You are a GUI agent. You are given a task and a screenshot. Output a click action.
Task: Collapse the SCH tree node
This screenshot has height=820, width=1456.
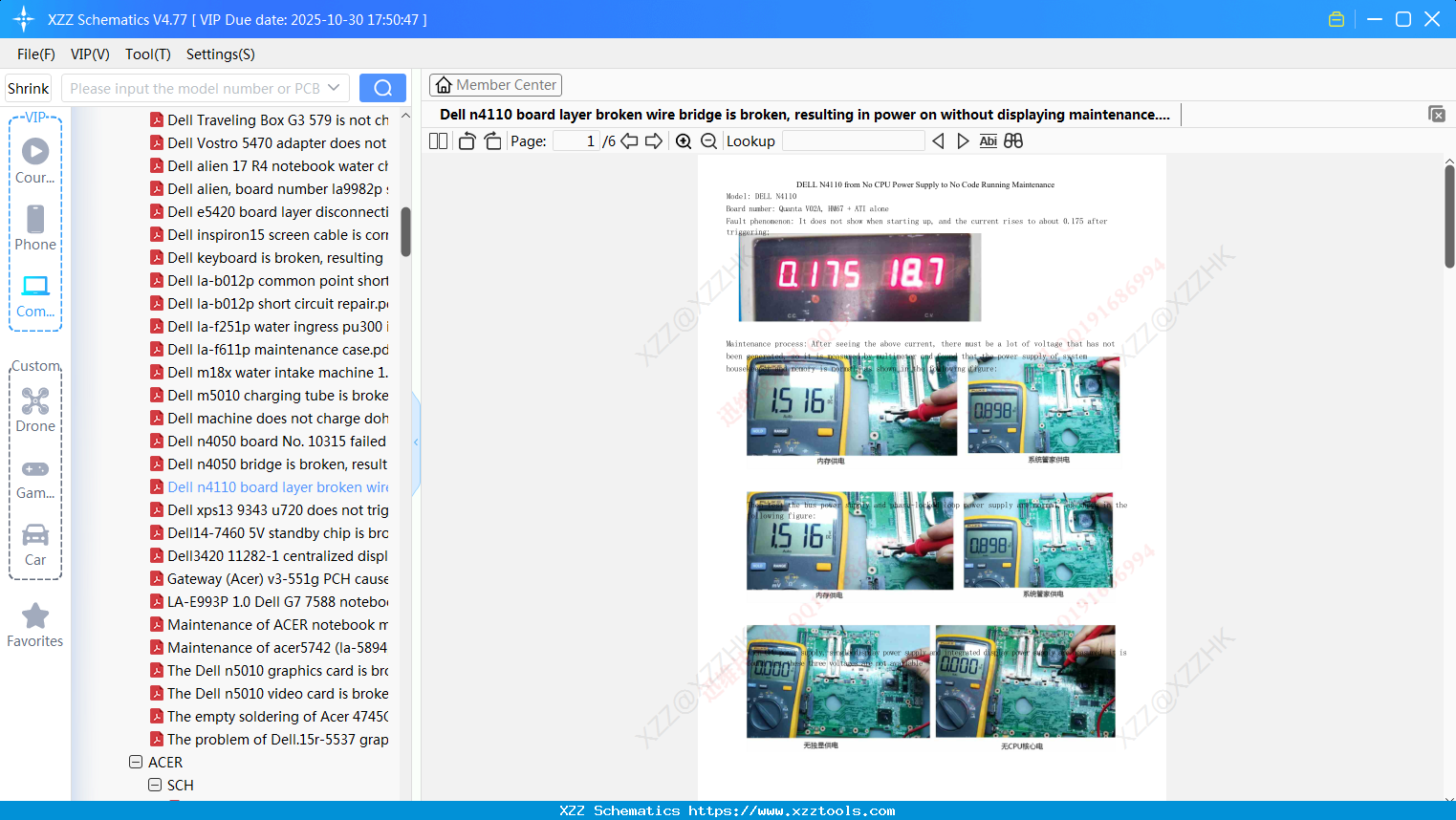(155, 786)
